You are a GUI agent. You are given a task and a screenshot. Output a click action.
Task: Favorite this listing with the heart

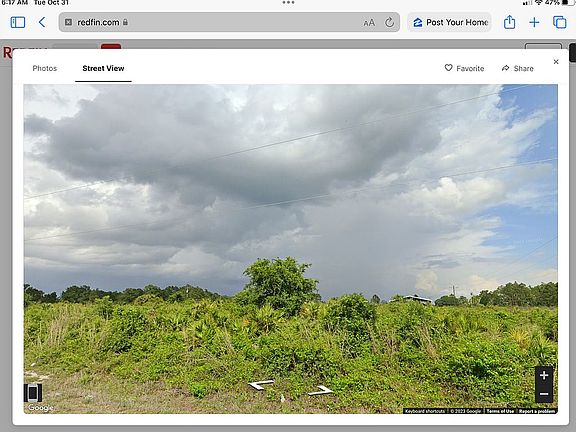point(464,68)
